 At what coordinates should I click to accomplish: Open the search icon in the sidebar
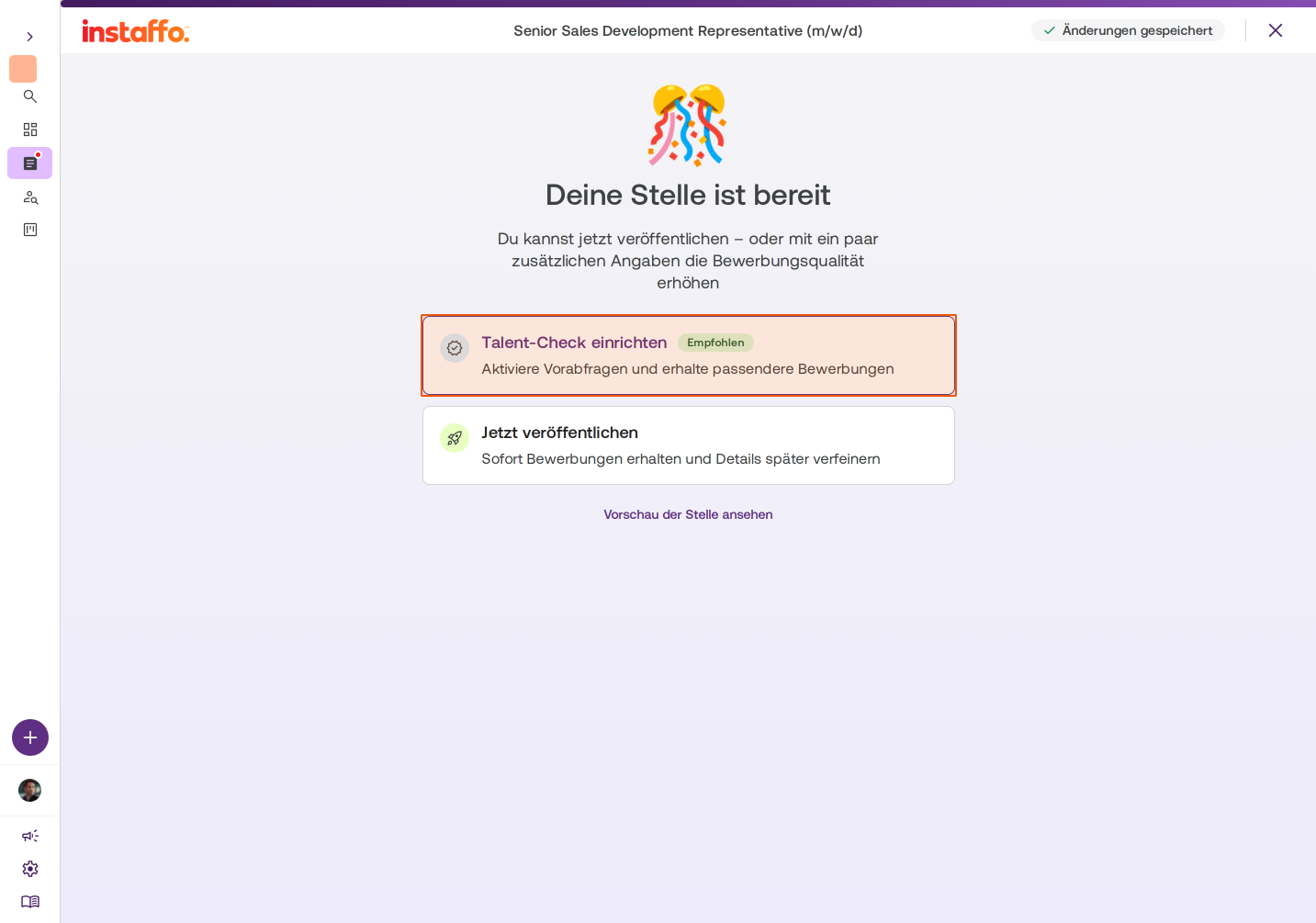point(30,96)
